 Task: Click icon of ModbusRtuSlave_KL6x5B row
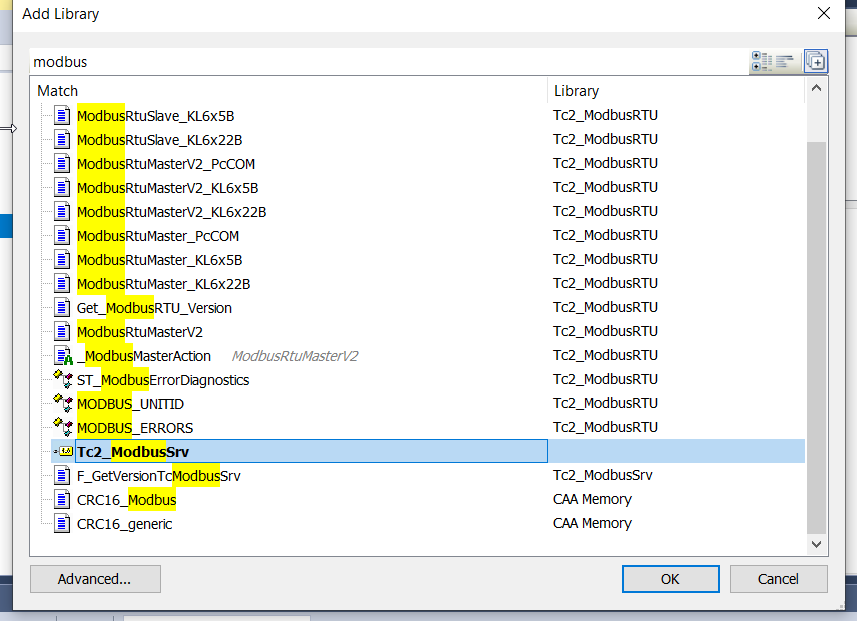62,116
